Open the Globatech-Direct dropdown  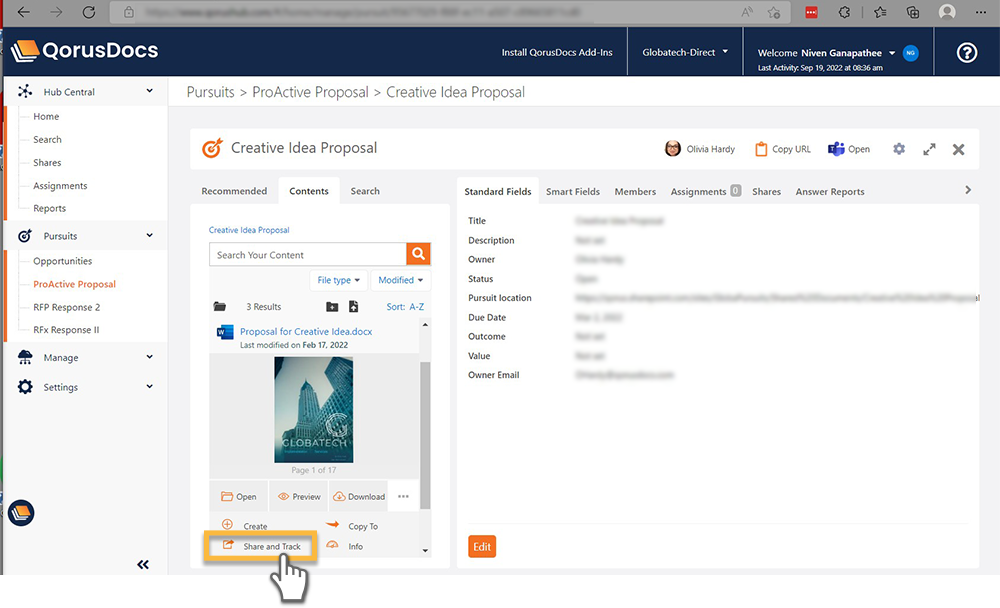685,52
